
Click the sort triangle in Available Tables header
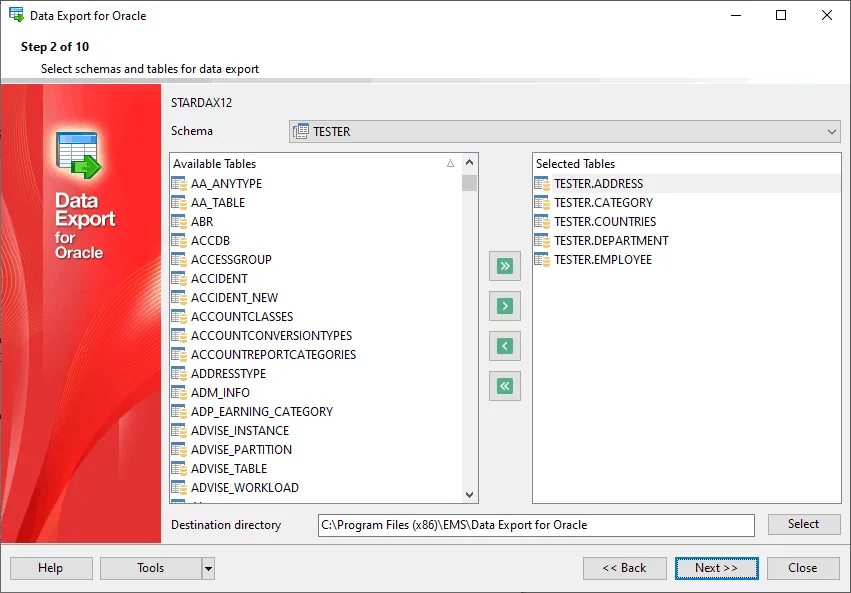[x=450, y=163]
